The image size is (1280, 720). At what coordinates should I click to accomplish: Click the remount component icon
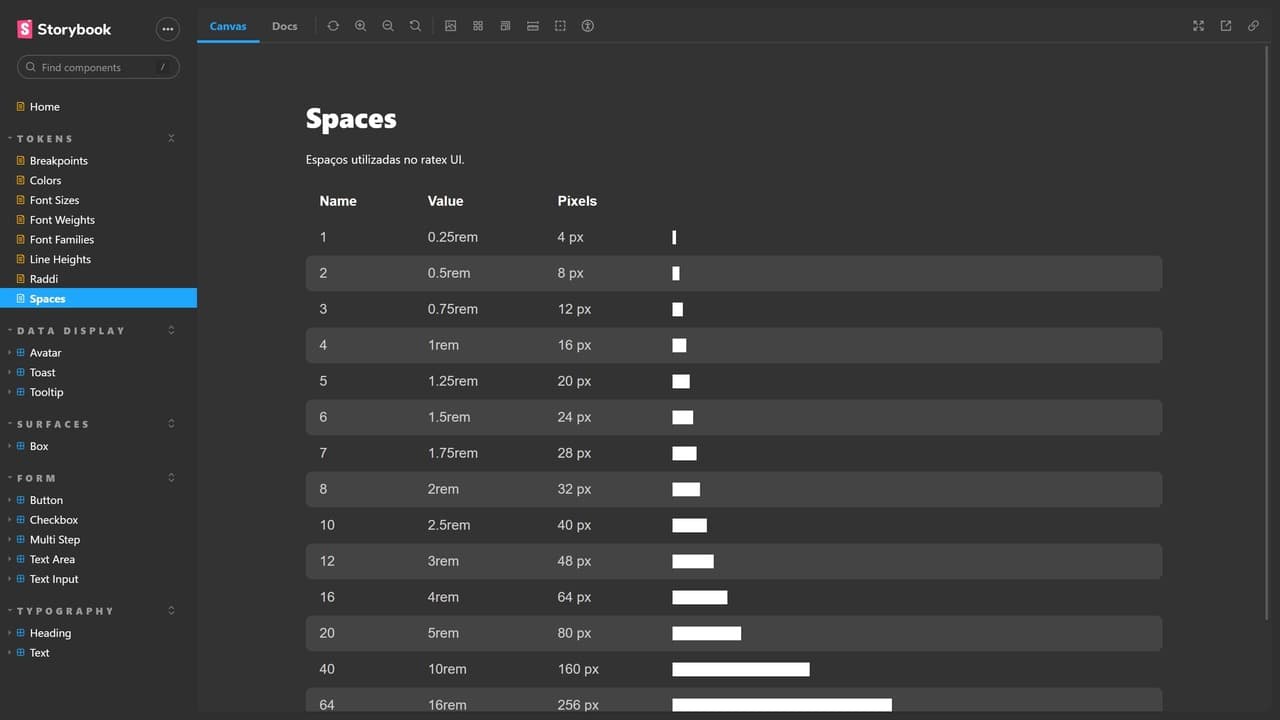333,26
